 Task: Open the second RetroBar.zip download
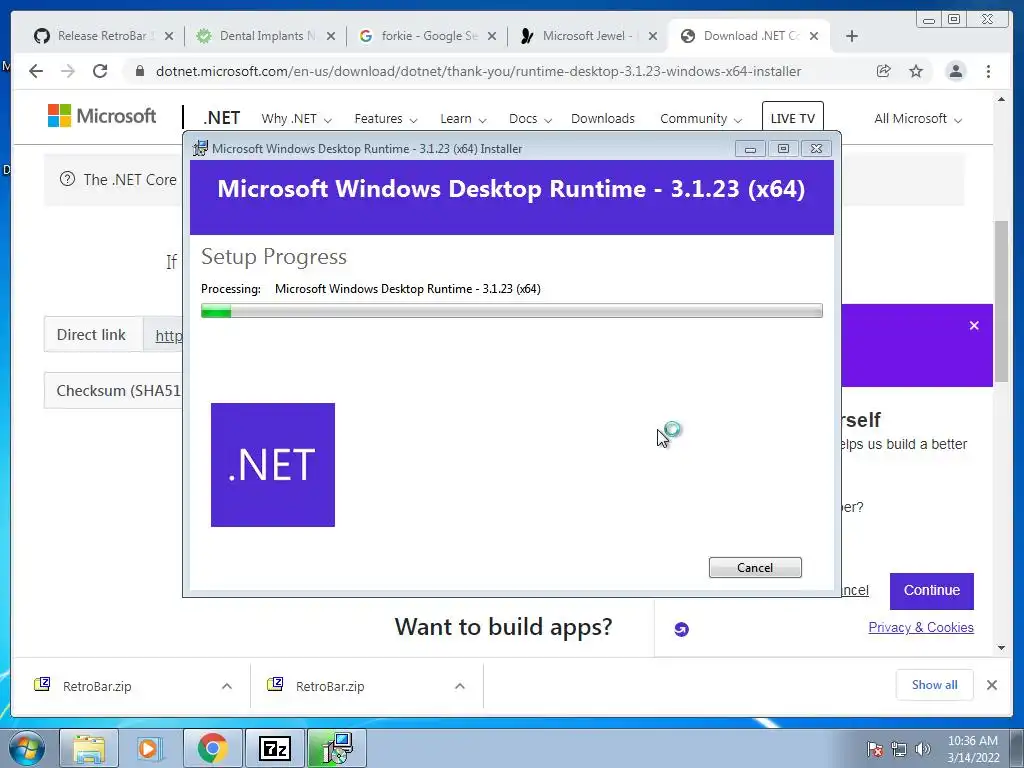point(330,686)
